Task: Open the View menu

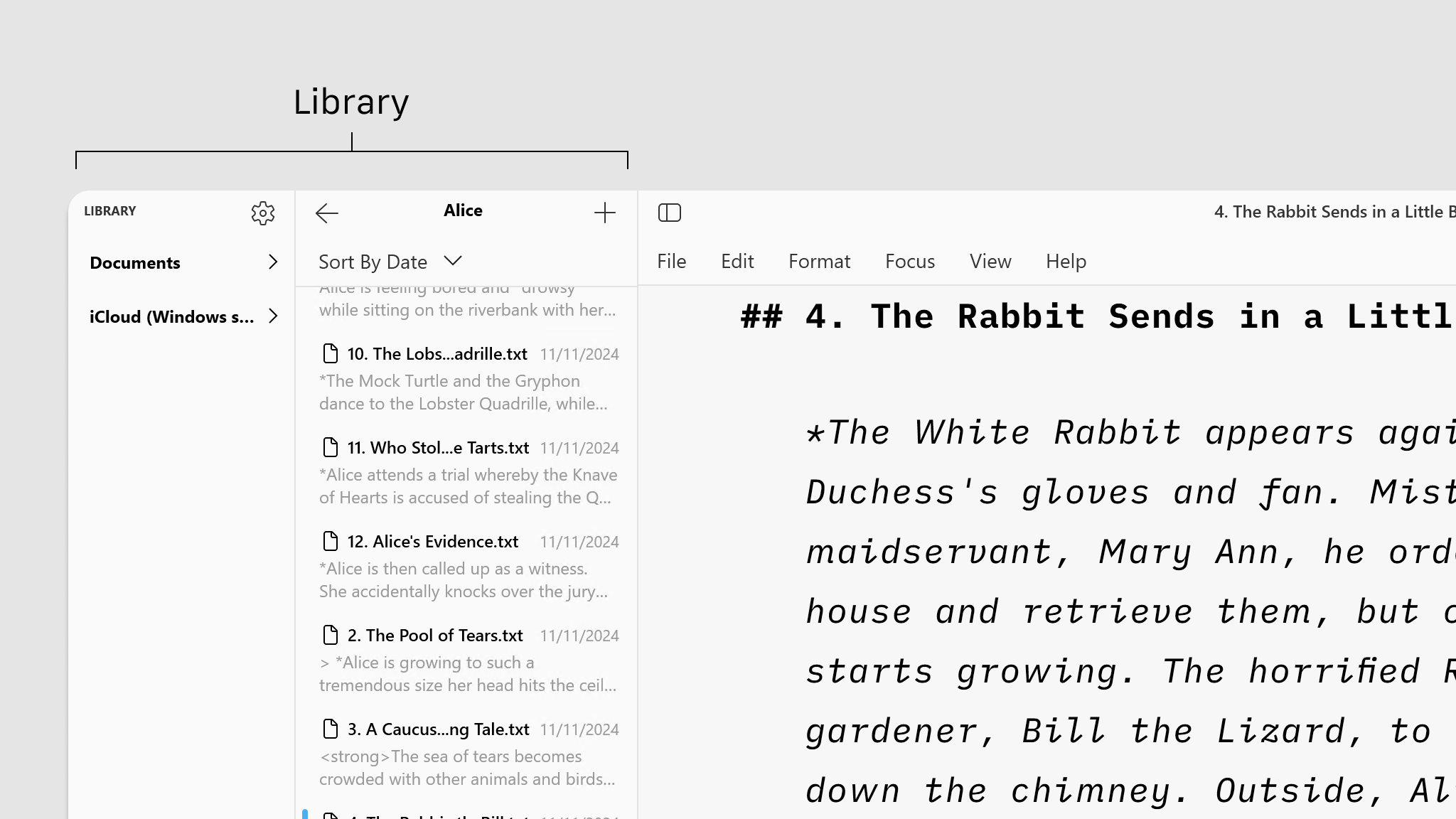Action: [x=990, y=262]
